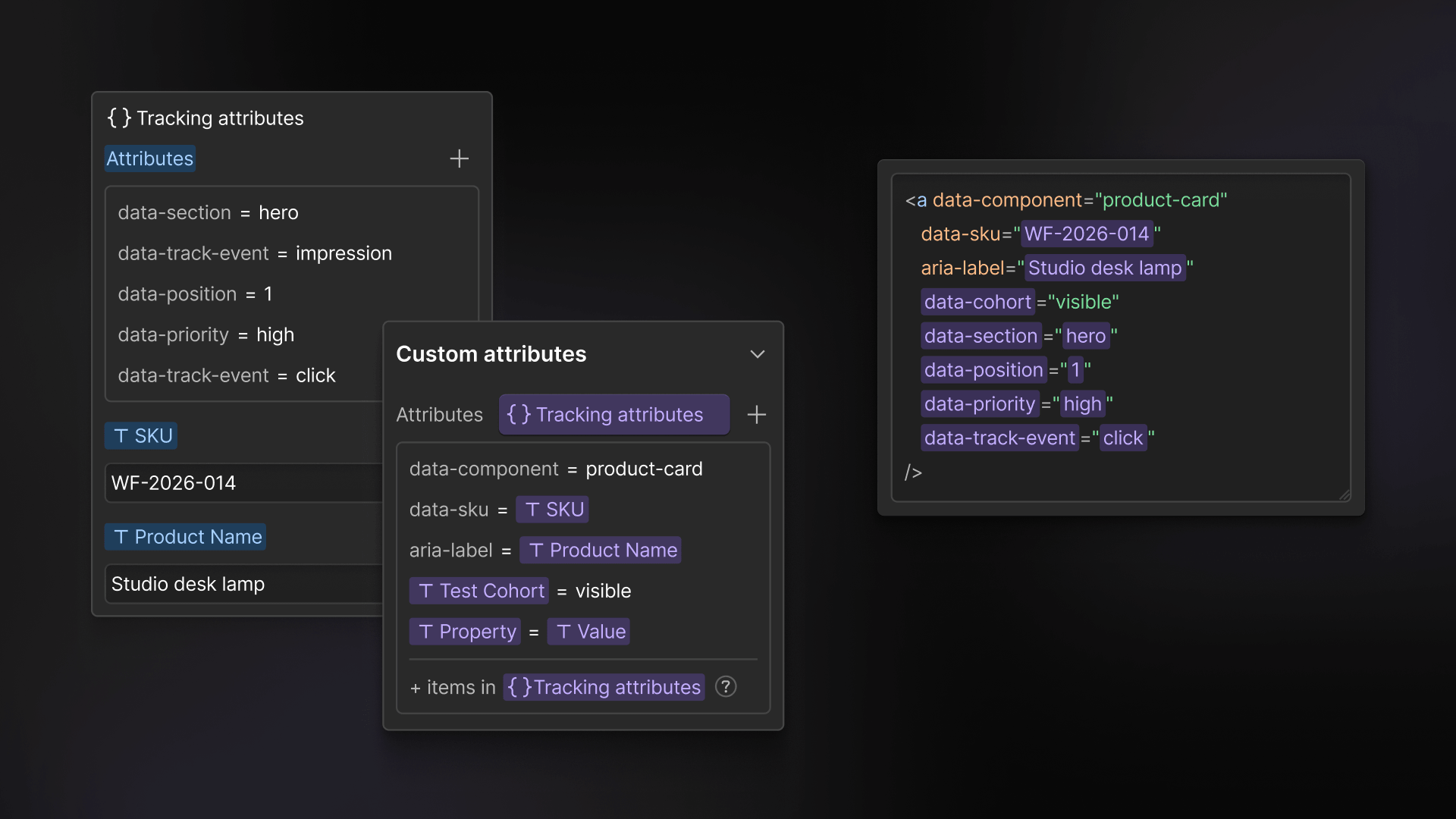This screenshot has width=1456, height=819.
Task: Click the Value placeholder chip
Action: (x=588, y=632)
